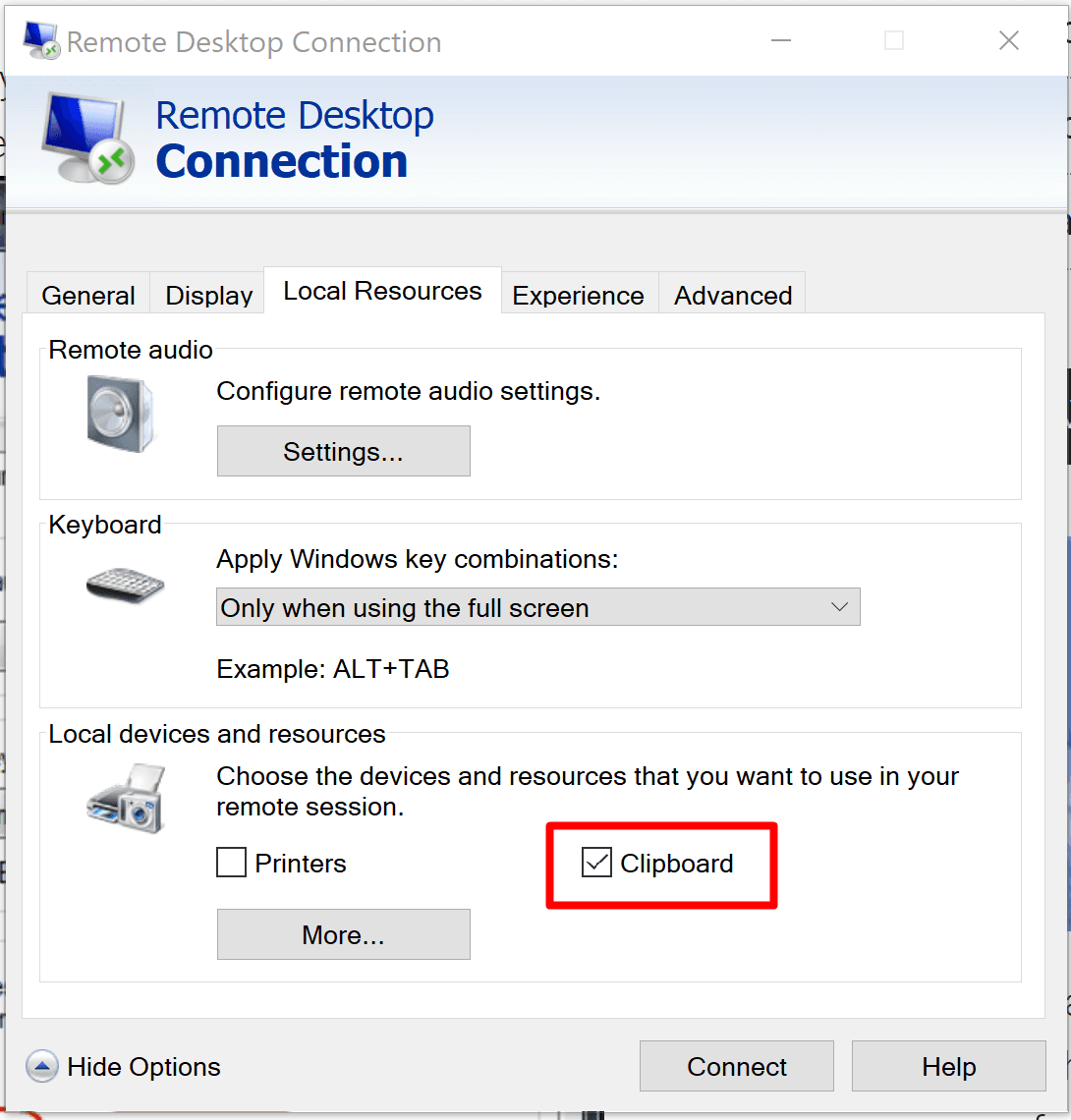The width and height of the screenshot is (1071, 1120).
Task: Click the More... devices button
Action: [x=343, y=934]
